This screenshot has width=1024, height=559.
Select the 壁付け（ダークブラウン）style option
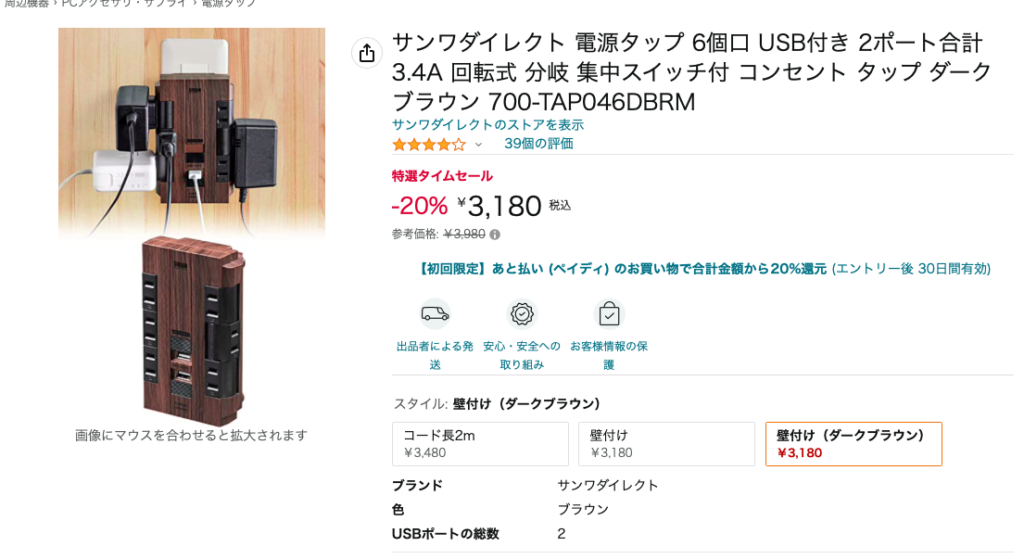854,444
